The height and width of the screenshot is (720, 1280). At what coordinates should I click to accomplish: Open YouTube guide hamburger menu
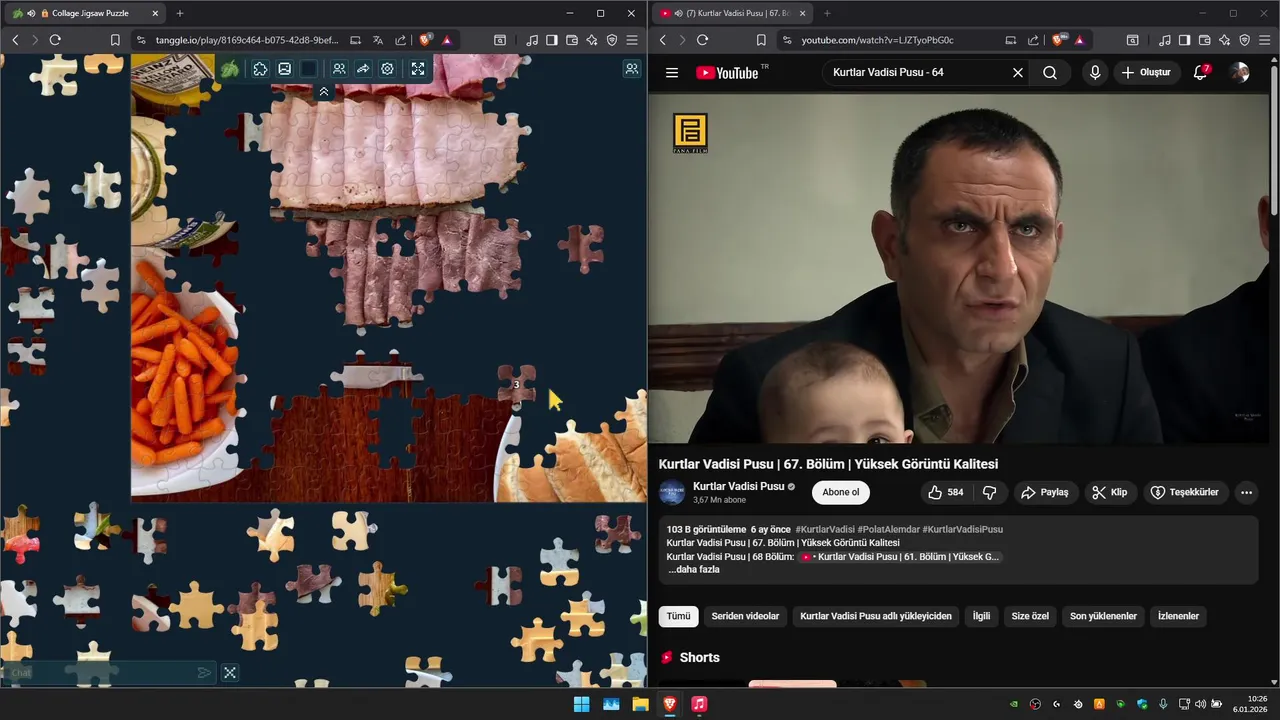672,73
